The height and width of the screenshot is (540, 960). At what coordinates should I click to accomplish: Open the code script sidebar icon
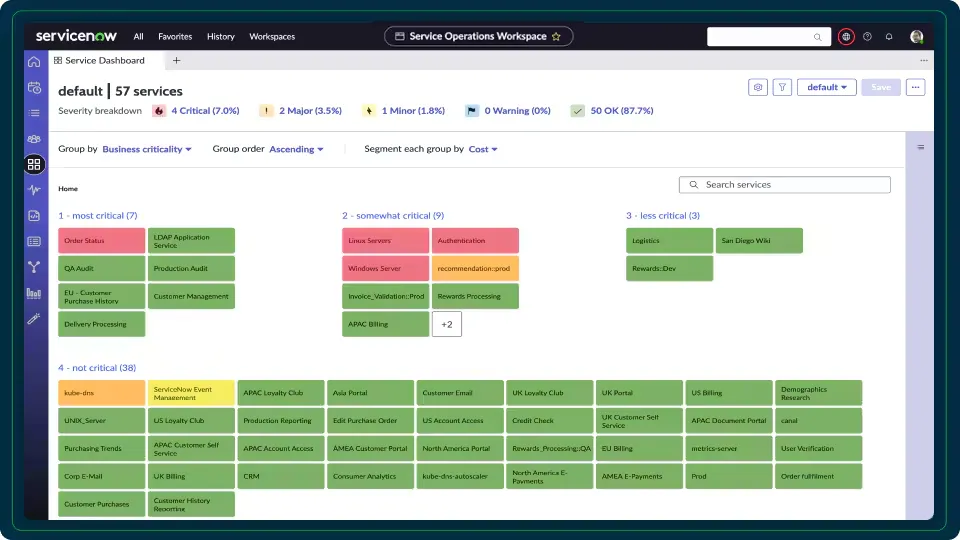[34, 216]
